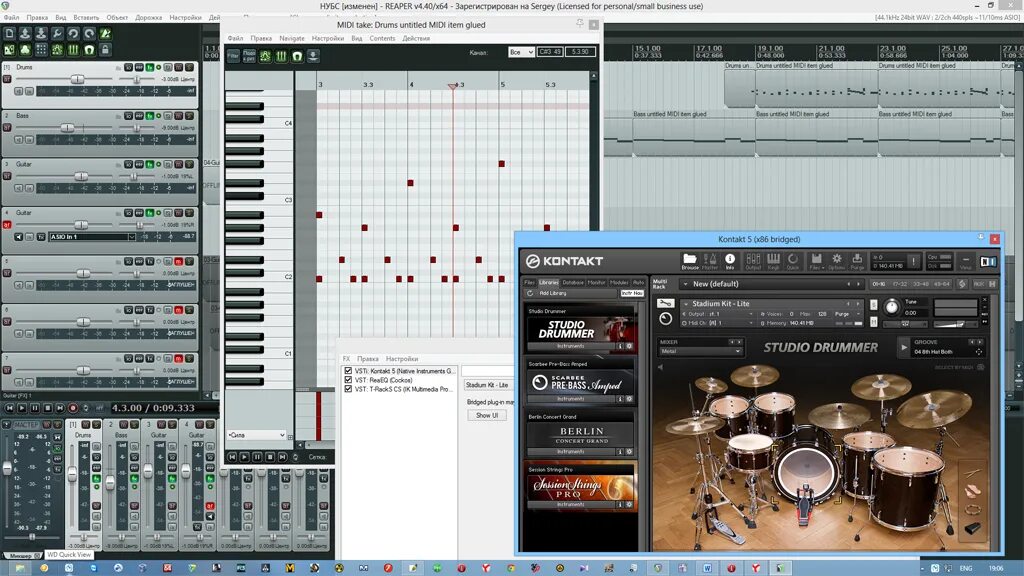Open the Настройки menu in FX window
Image resolution: width=1024 pixels, height=576 pixels.
click(x=402, y=359)
